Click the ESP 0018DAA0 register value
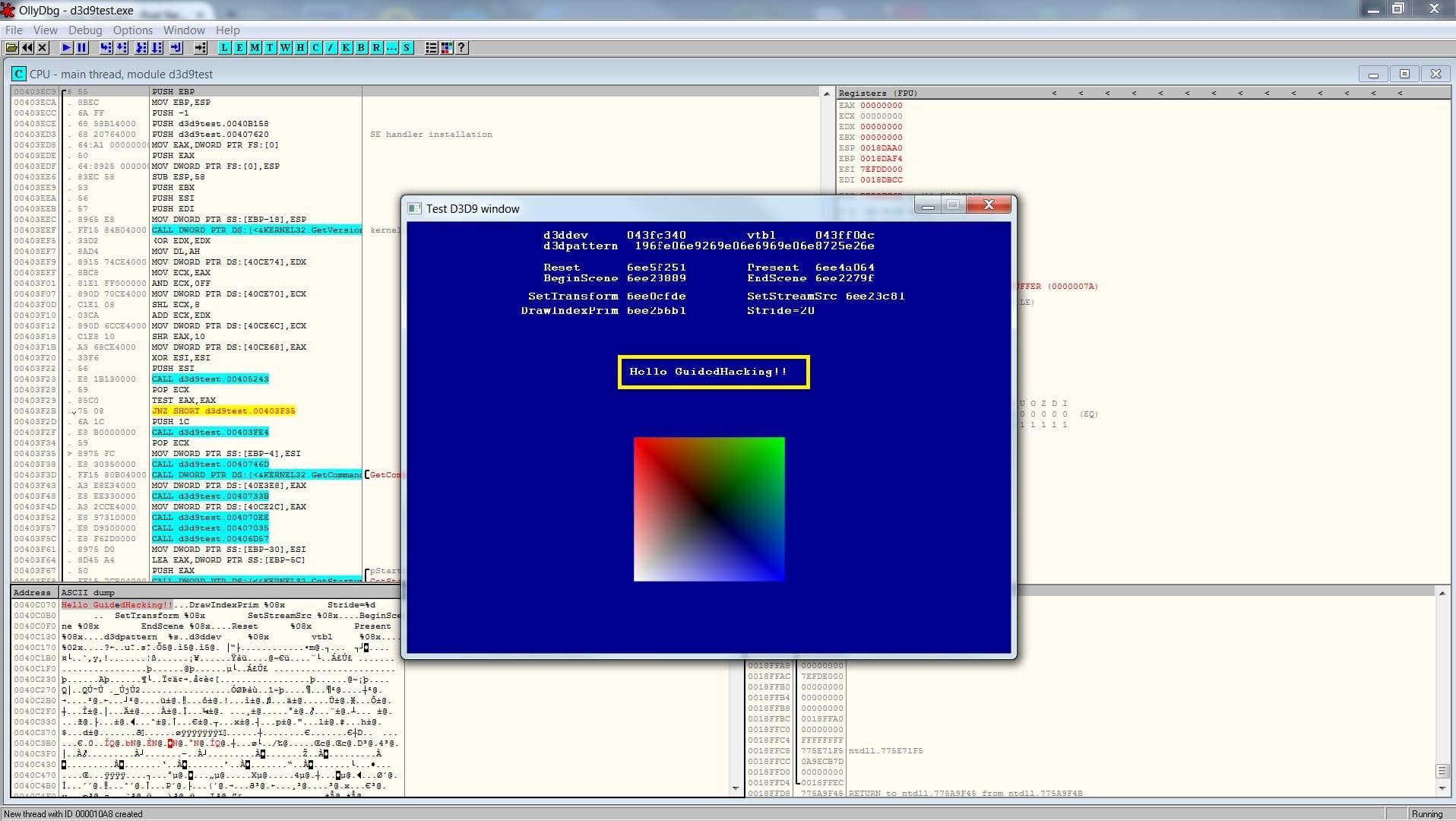Image resolution: width=1456 pixels, height=821 pixels. point(882,148)
